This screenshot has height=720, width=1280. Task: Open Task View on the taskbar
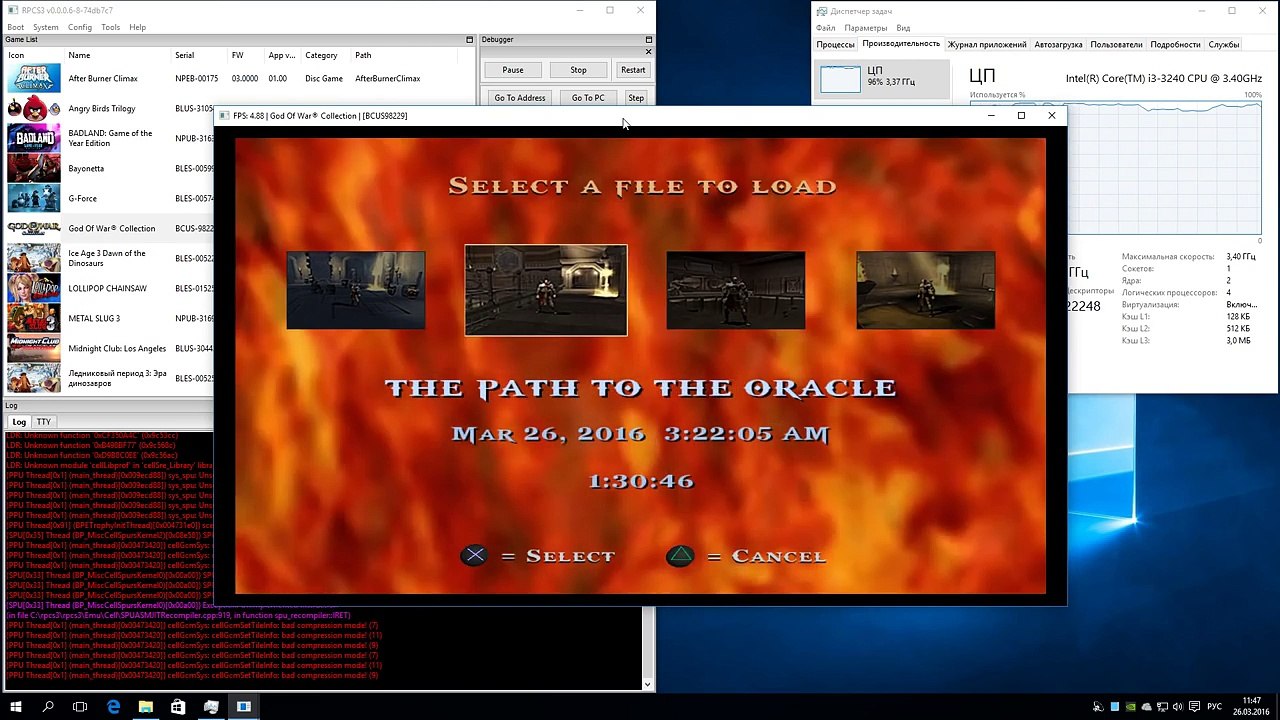(x=80, y=707)
